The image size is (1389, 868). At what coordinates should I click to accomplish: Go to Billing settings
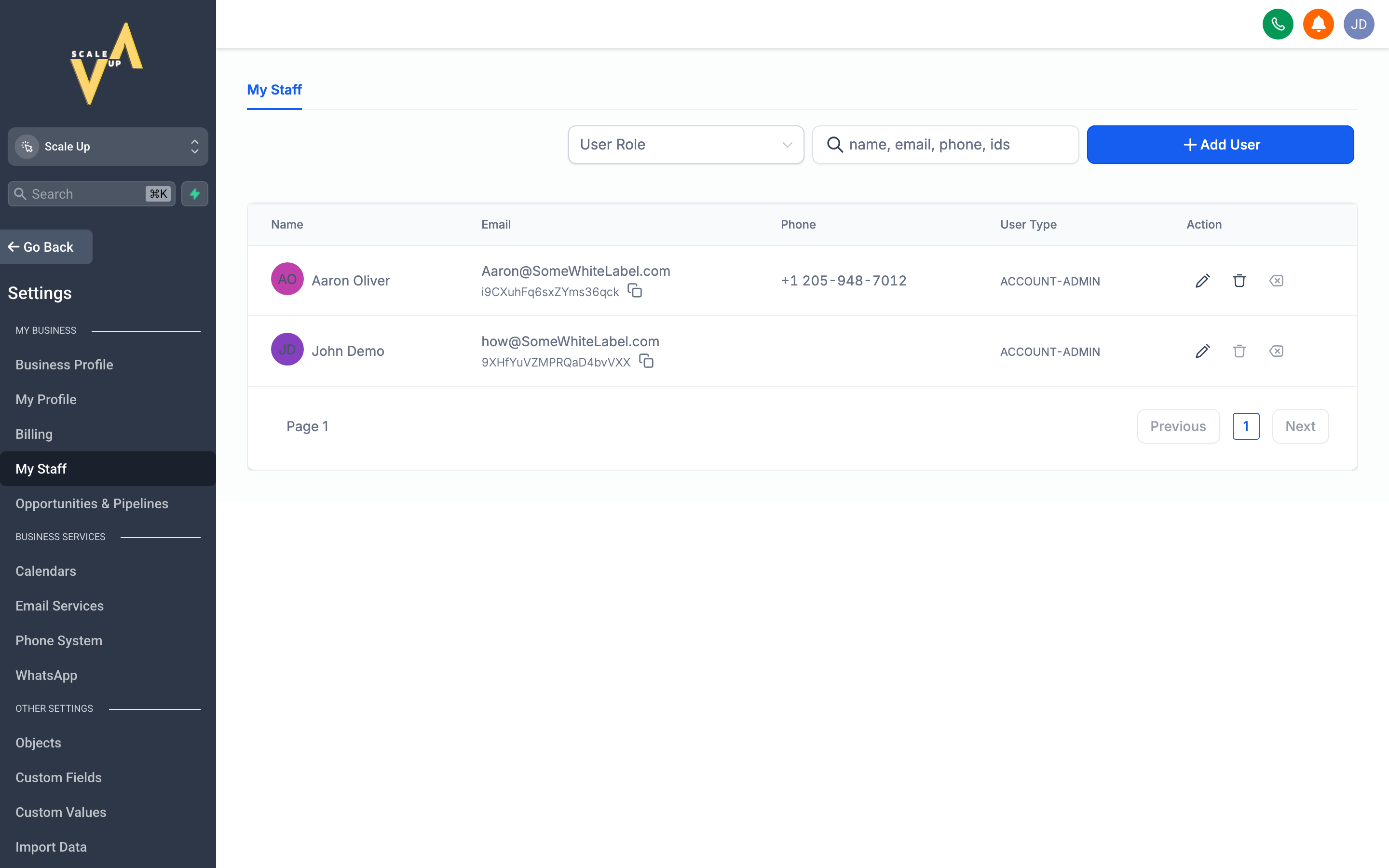(x=34, y=434)
